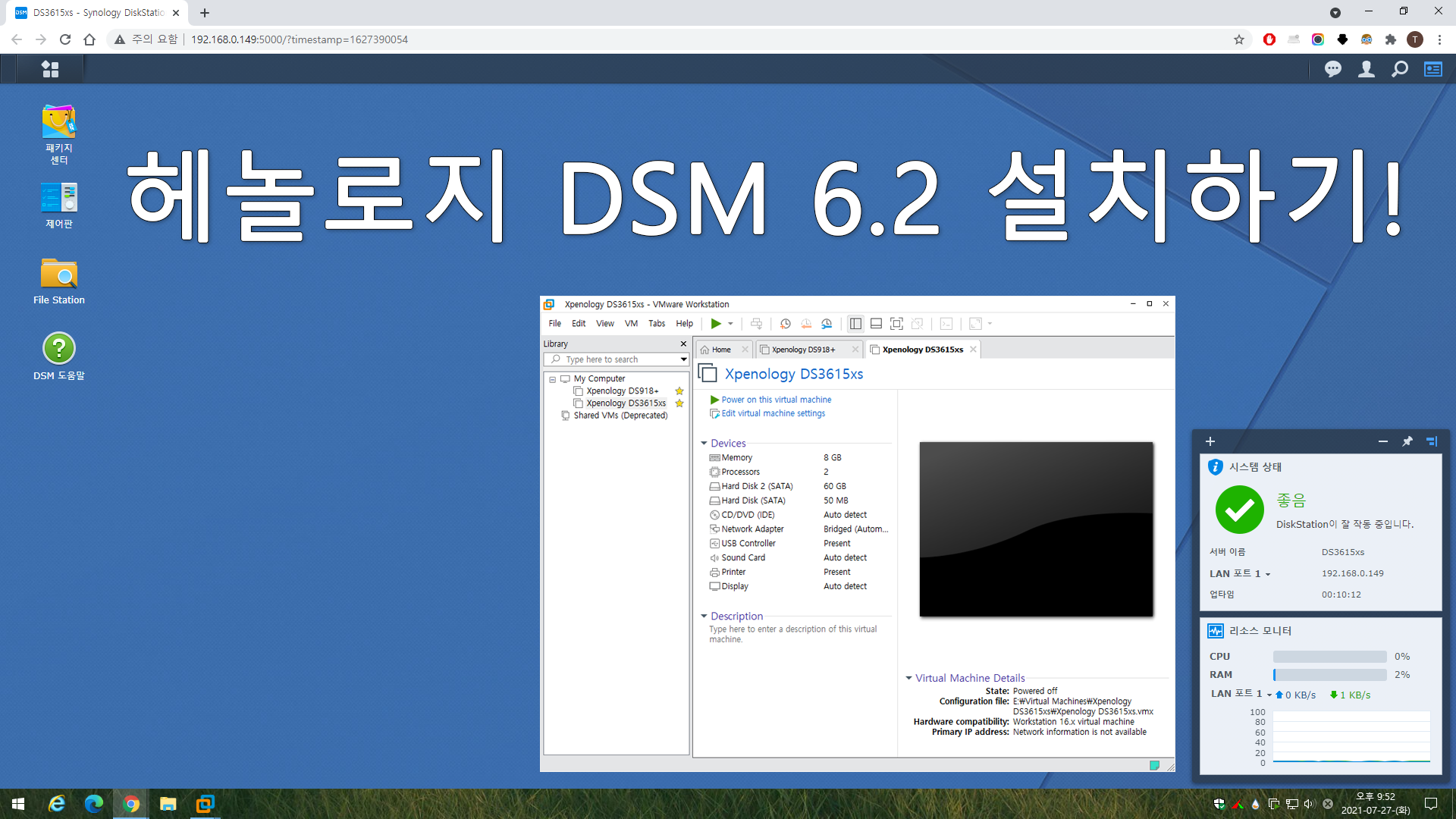1456x819 pixels.
Task: Toggle favorite star for Xpenology DS918+
Action: click(679, 391)
